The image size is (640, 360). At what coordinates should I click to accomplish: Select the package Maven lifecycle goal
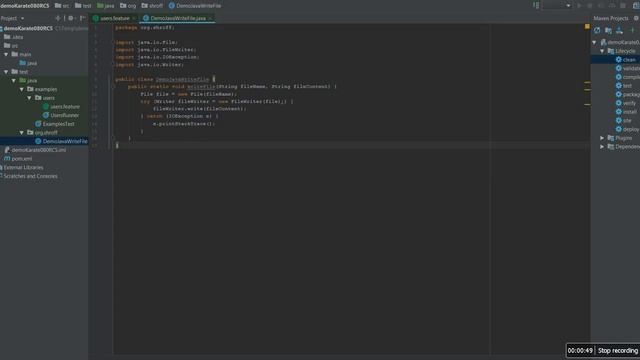(629, 94)
